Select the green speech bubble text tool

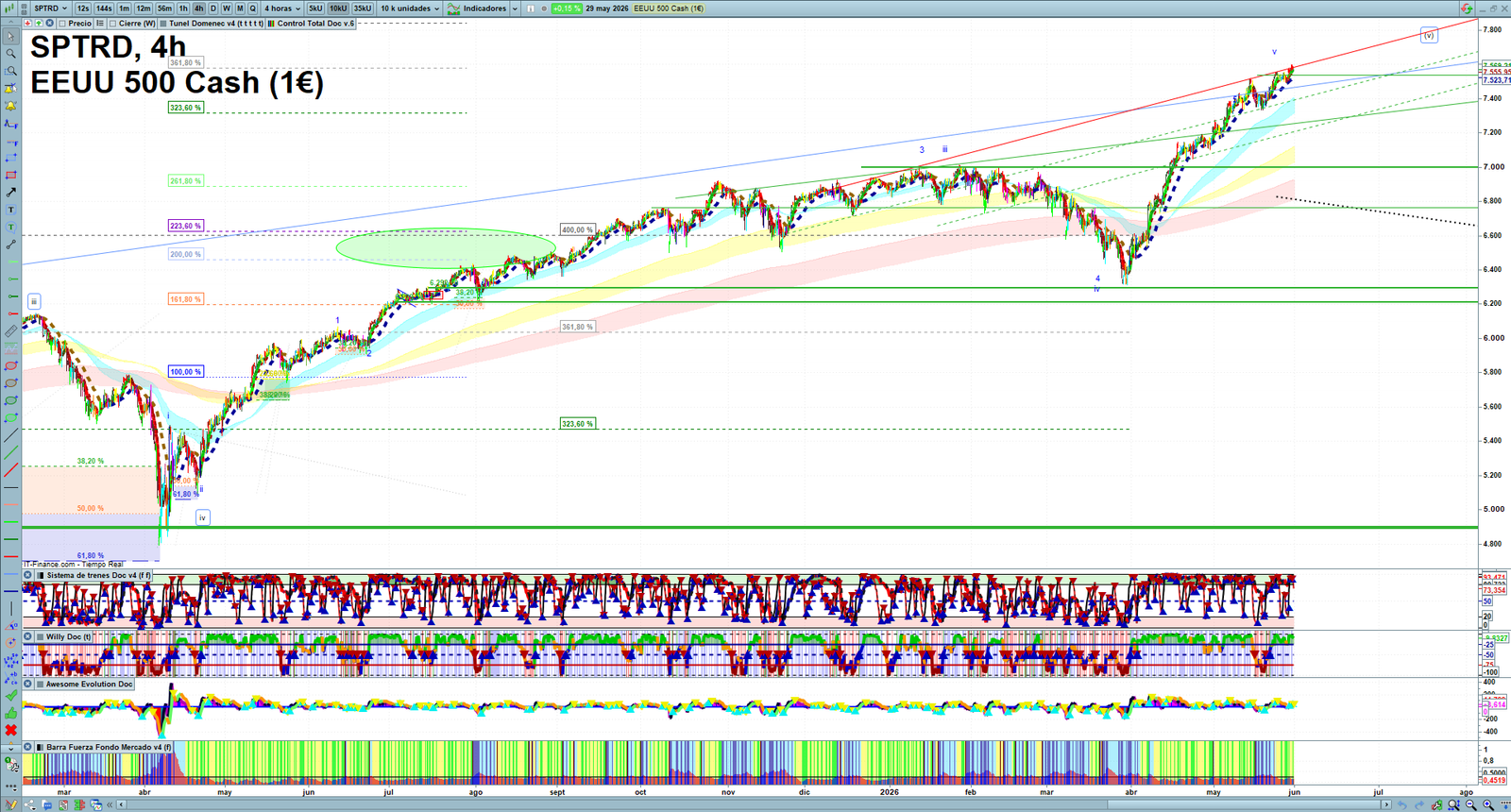click(x=11, y=227)
